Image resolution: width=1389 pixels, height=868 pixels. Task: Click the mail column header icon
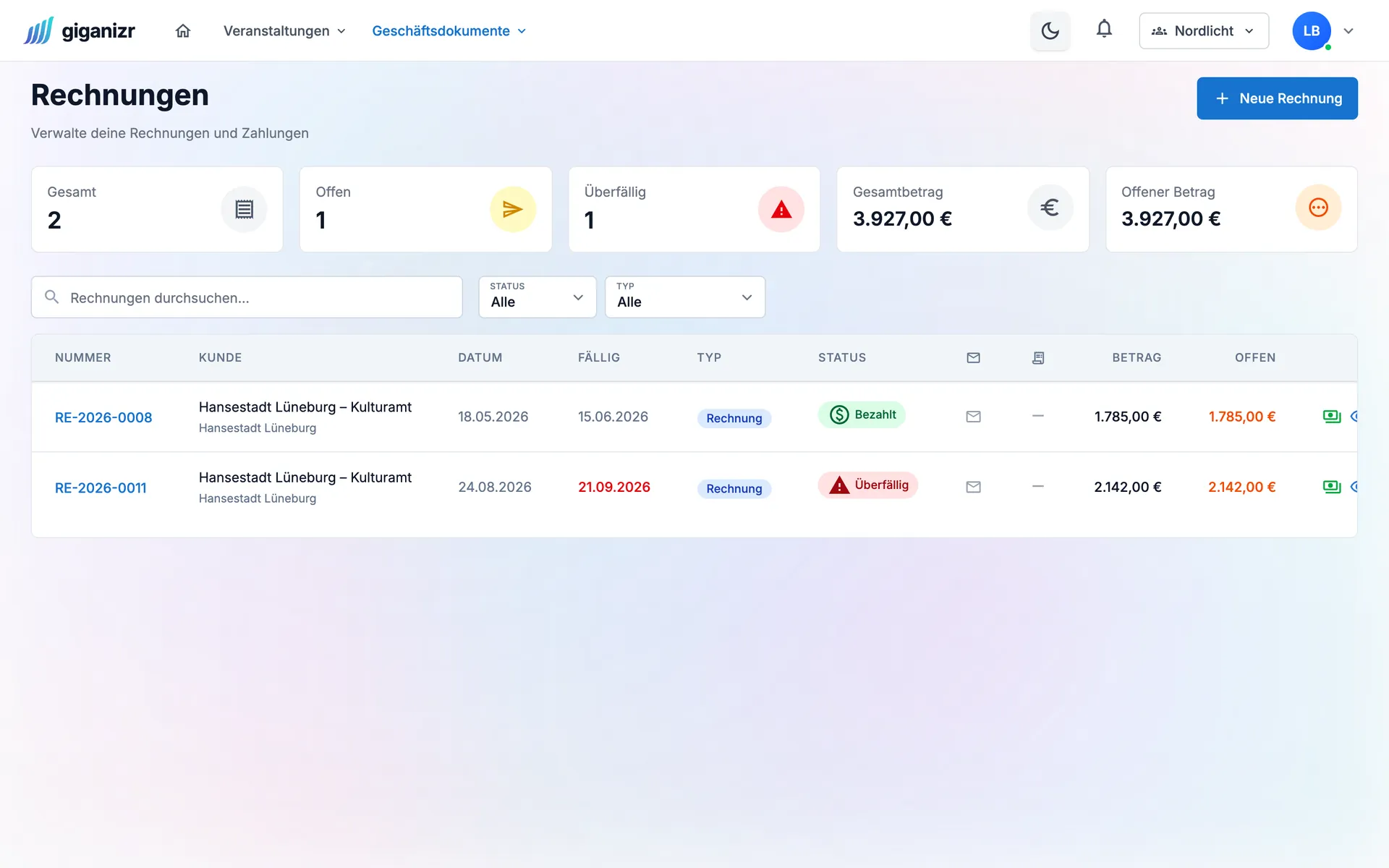coord(974,358)
